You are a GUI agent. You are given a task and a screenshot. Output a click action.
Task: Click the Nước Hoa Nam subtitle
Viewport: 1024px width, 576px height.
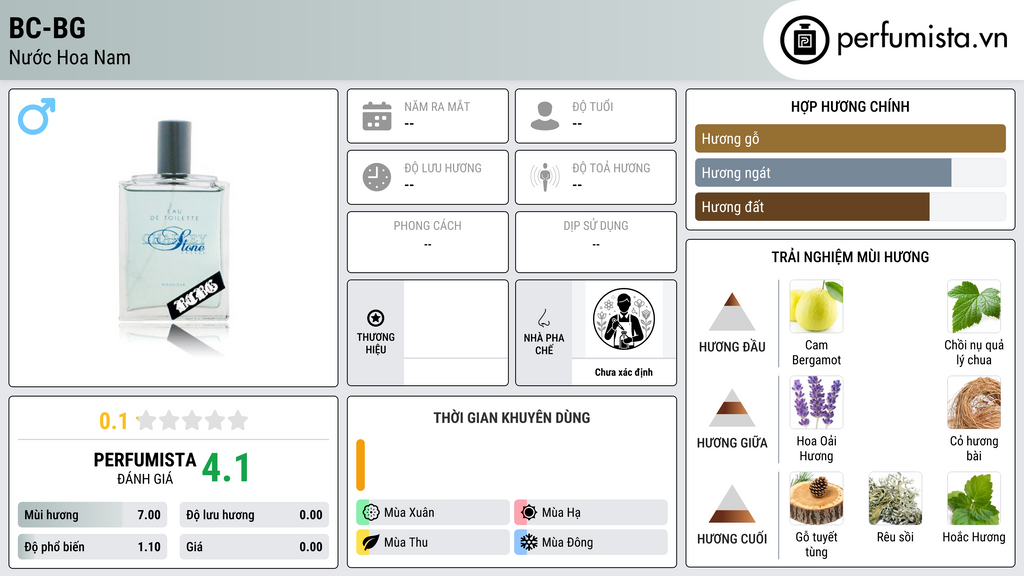pos(69,57)
